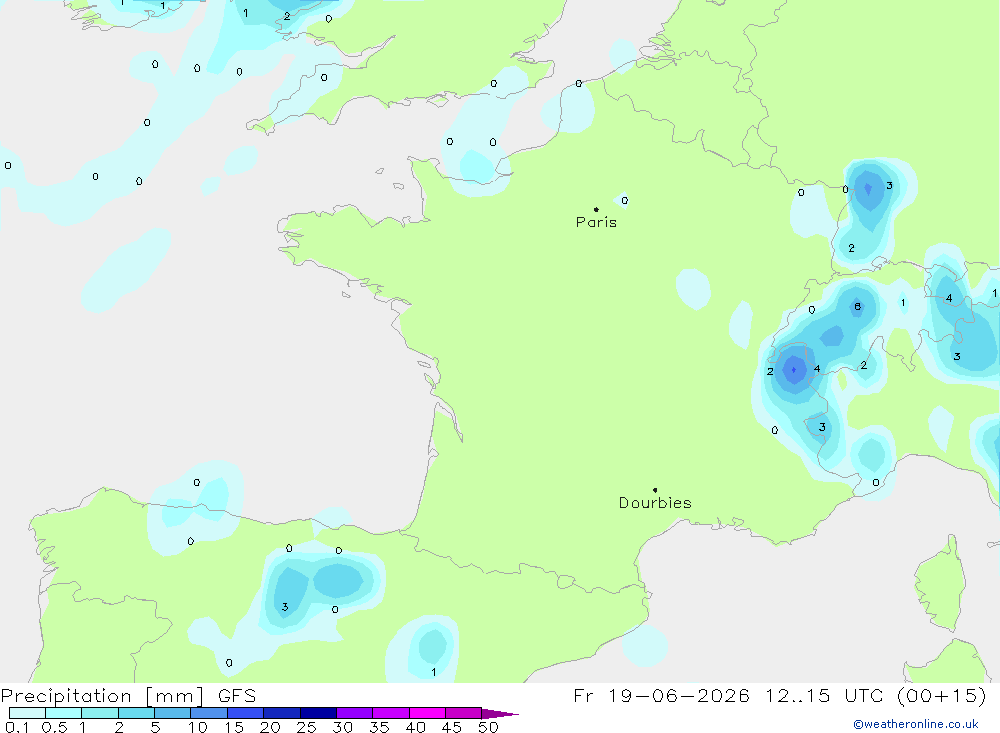The image size is (1000, 733).
Task: Click the purple arrow tip of the legend
Action: click(499, 714)
